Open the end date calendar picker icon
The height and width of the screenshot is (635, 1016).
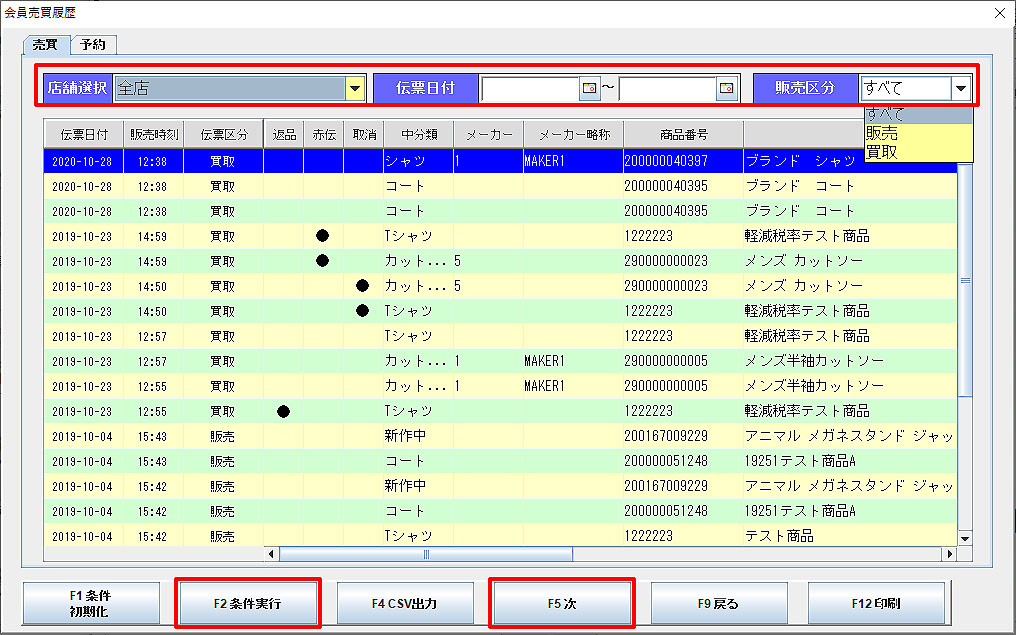[726, 89]
